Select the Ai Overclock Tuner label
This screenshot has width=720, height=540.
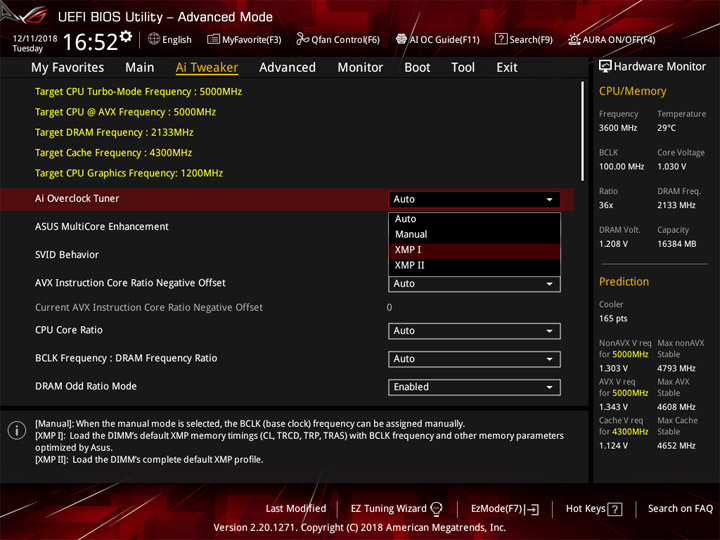(77, 199)
